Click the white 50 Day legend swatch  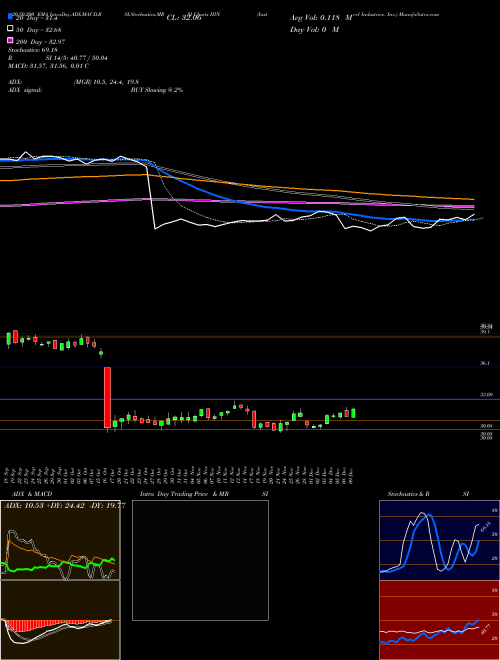click(x=10, y=29)
